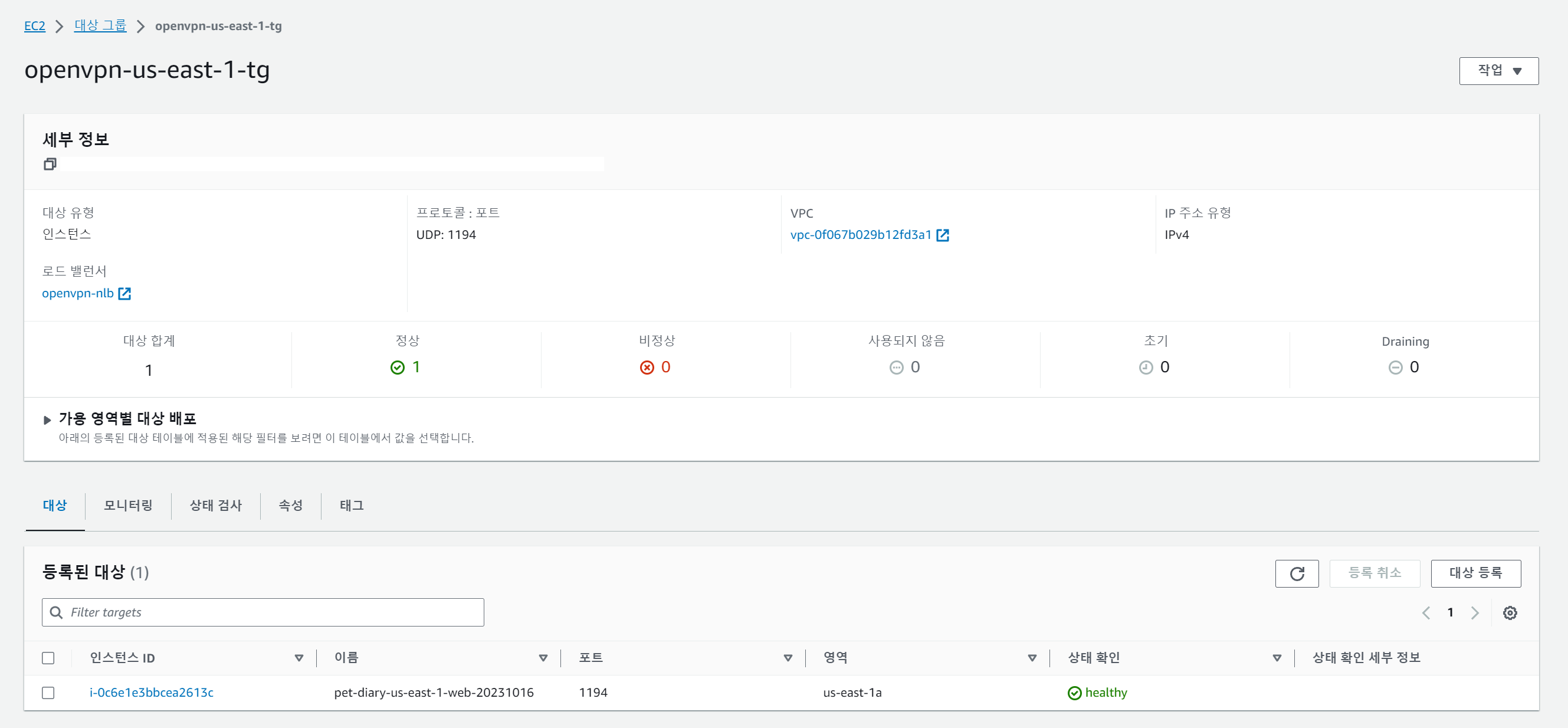Click the IPv4 address type value
The image size is (1568, 728).
1177,235
